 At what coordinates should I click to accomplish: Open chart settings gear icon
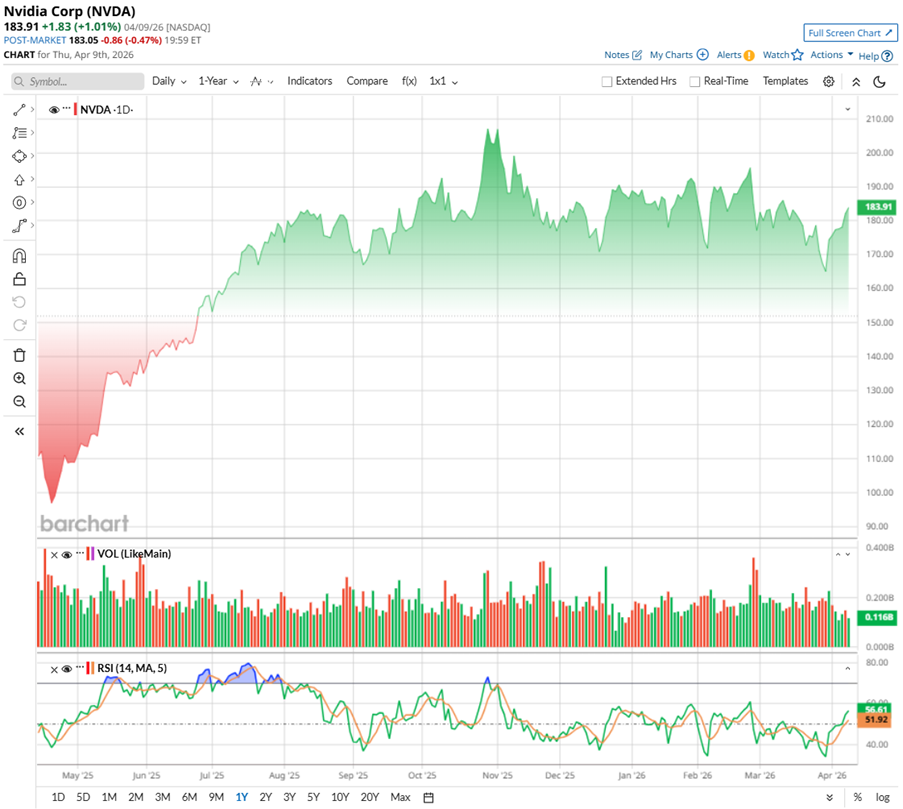(x=829, y=82)
